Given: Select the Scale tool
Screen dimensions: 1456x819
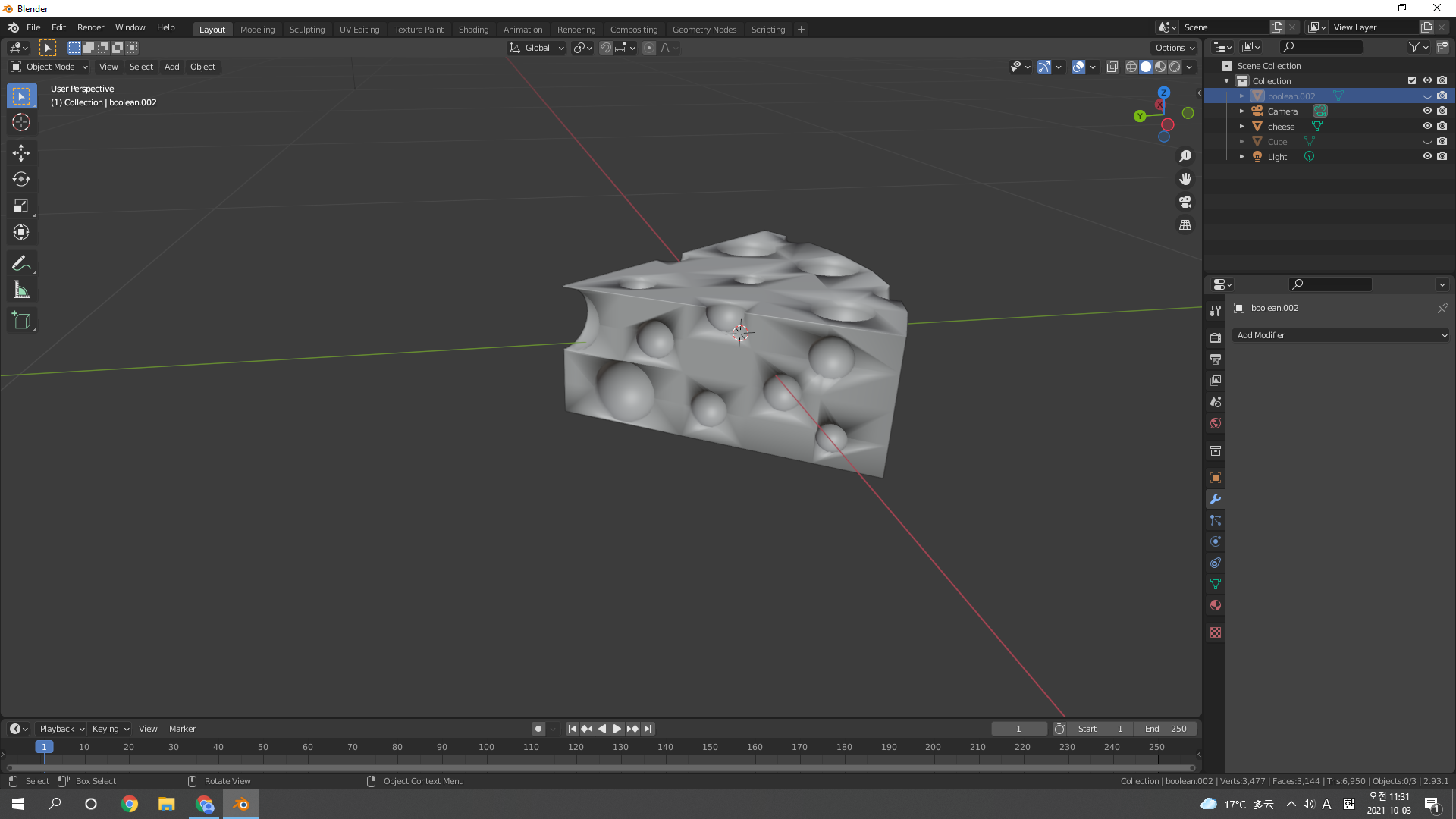Looking at the screenshot, I should [21, 206].
